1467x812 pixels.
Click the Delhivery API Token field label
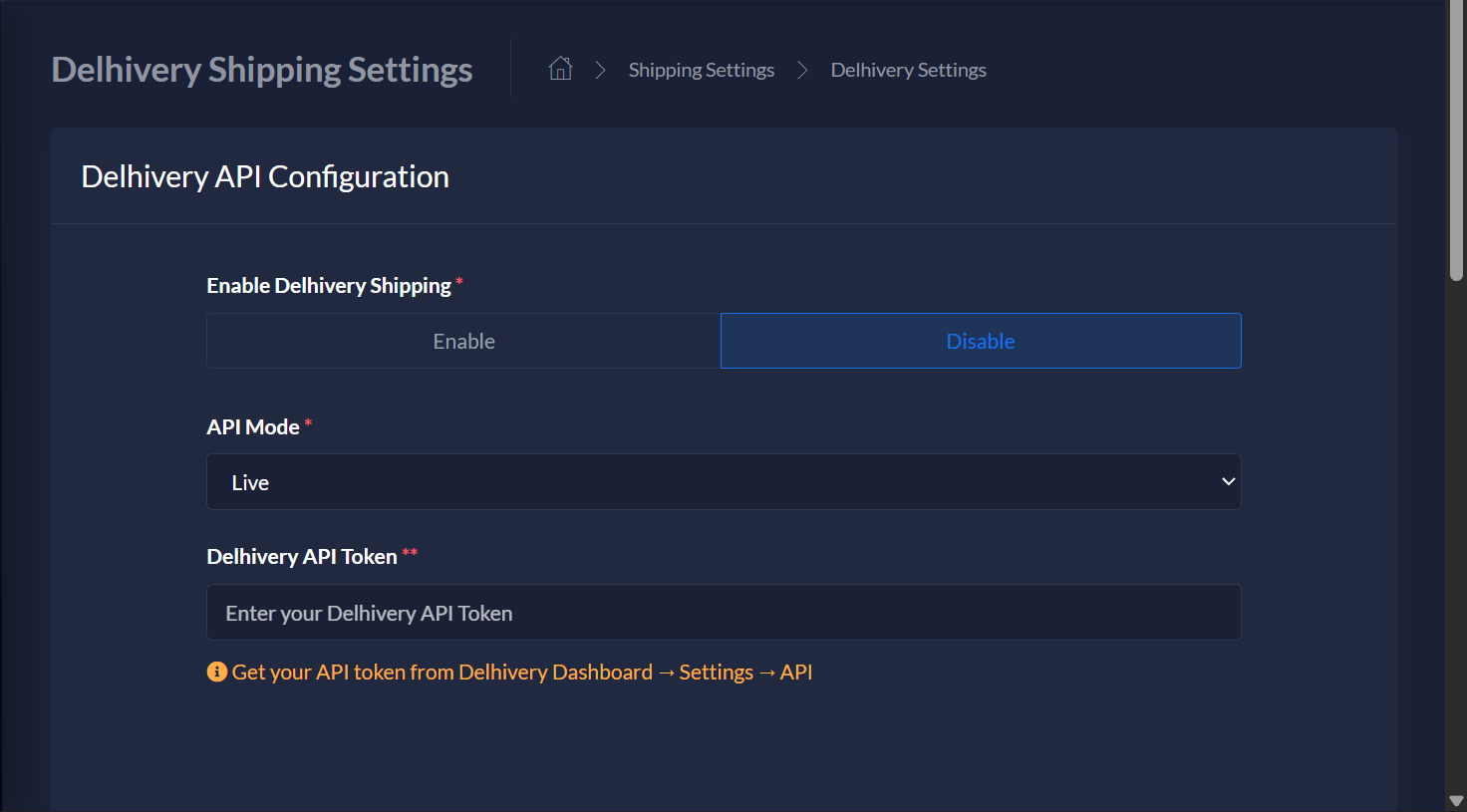pos(301,557)
